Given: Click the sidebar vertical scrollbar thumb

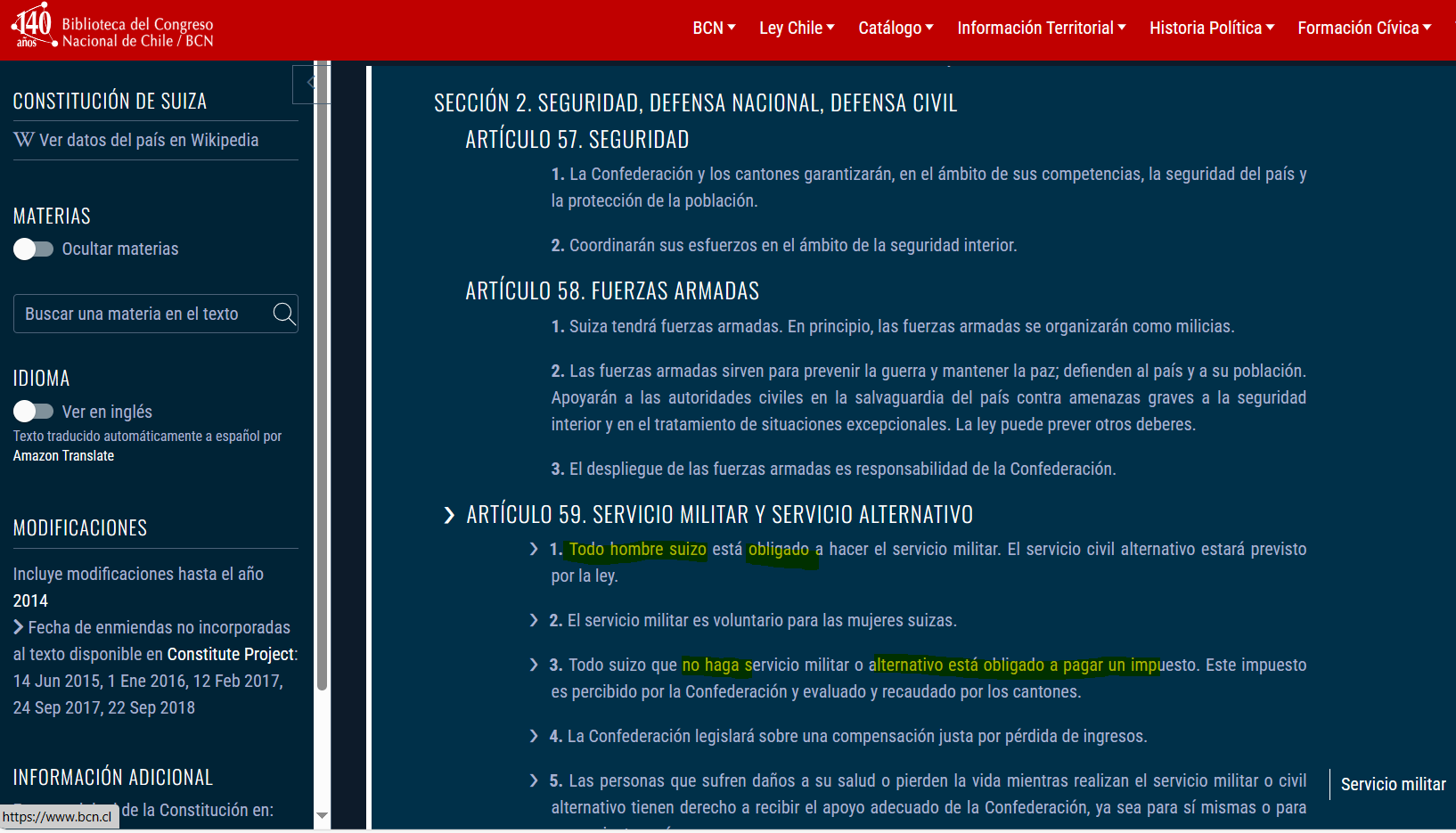Looking at the screenshot, I should click(322, 374).
